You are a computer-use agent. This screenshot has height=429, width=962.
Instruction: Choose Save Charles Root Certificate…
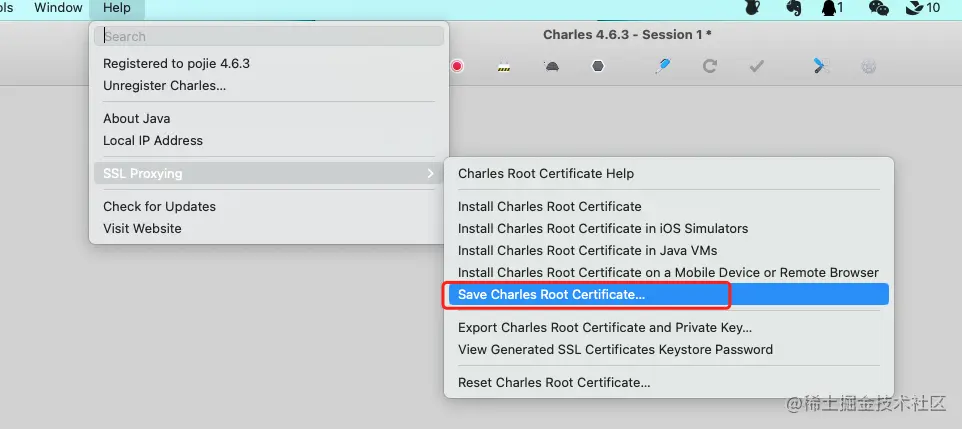pos(669,295)
